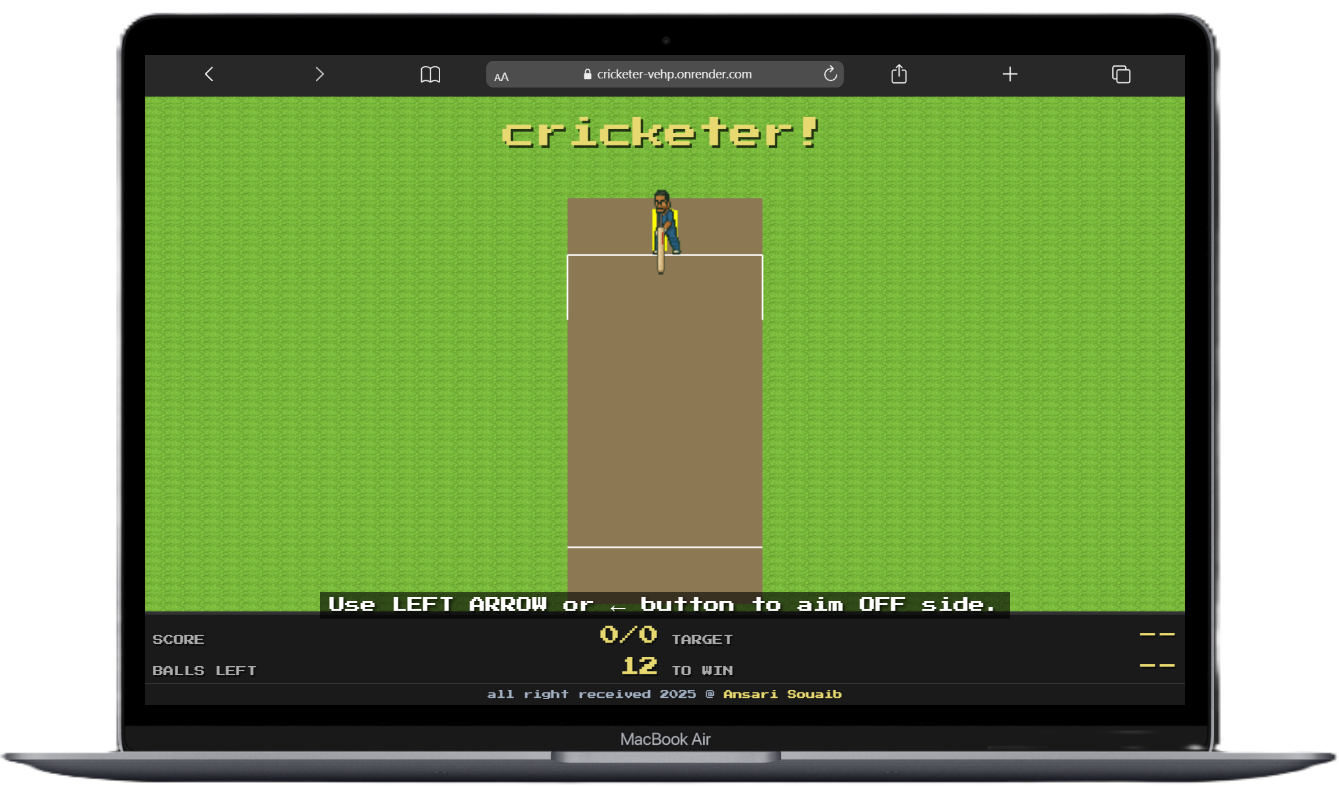Image resolution: width=1339 pixels, height=786 pixels.
Task: Click the Ansari Souaib link
Action: (782, 694)
